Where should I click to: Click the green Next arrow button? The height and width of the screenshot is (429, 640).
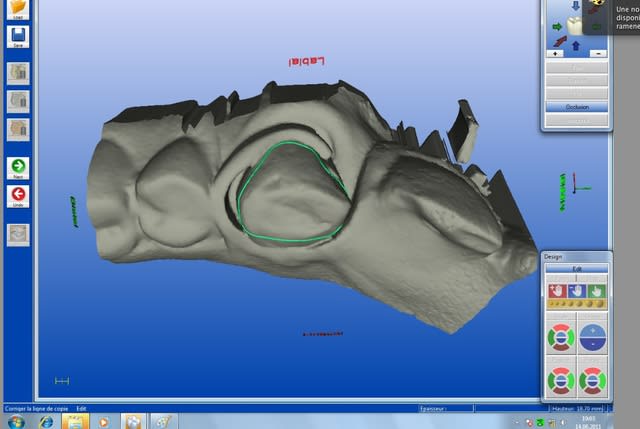17,167
